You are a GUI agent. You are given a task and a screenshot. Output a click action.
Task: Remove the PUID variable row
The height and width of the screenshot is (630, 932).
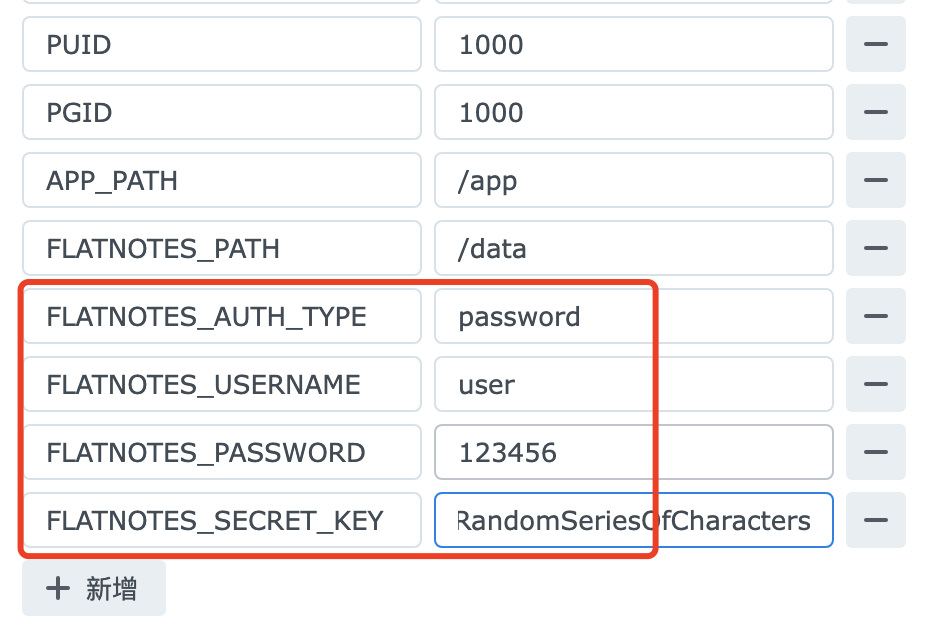875,44
